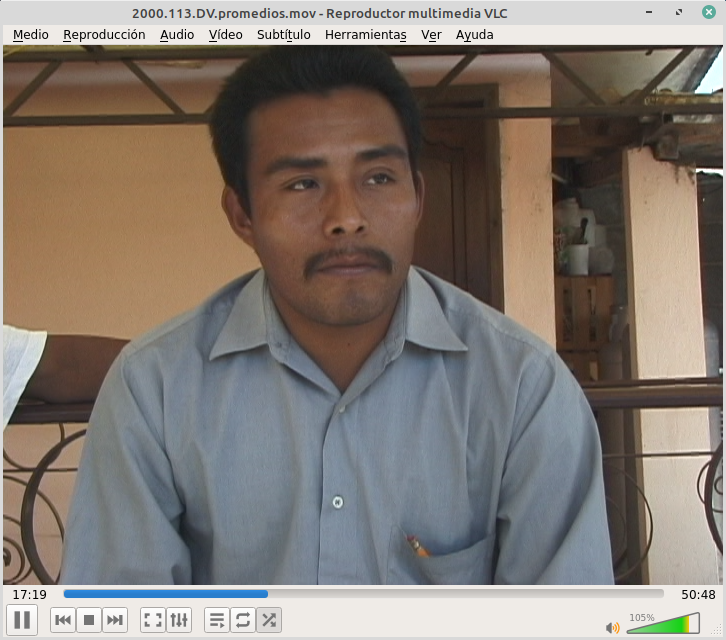
Task: Show extended settings and effects
Action: pos(179,620)
